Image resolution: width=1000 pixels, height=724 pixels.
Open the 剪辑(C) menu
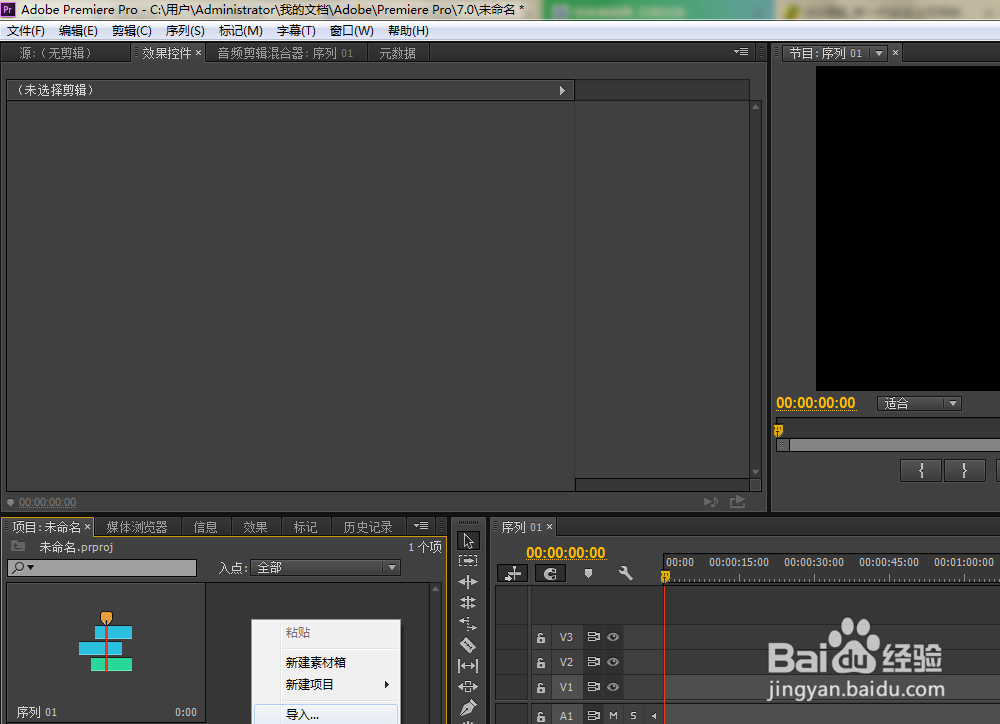point(132,31)
